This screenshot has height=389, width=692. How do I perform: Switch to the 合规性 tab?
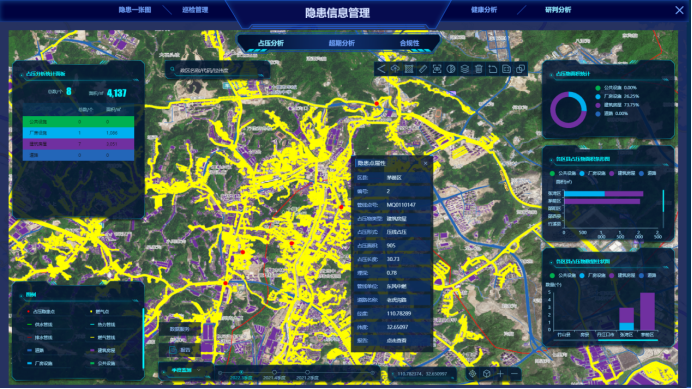click(409, 43)
